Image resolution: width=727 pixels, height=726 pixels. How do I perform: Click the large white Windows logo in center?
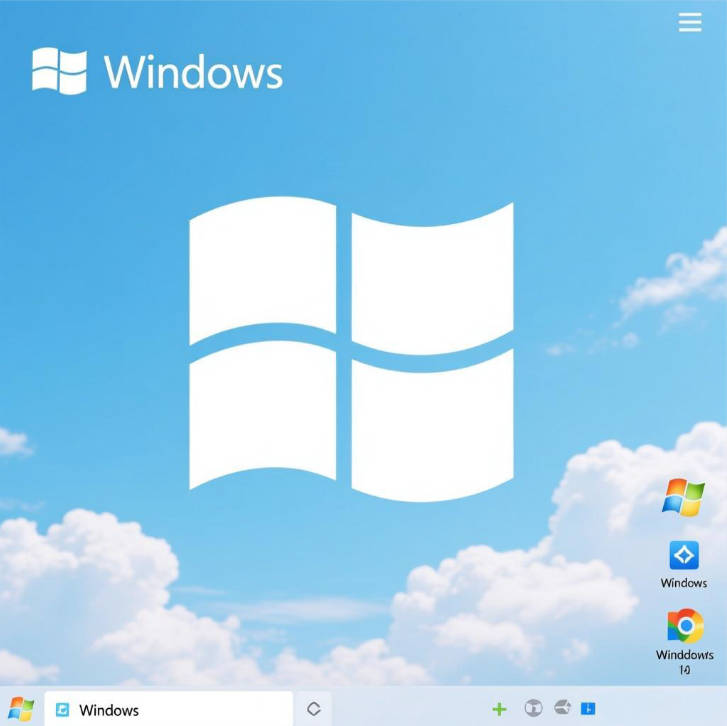(351, 350)
